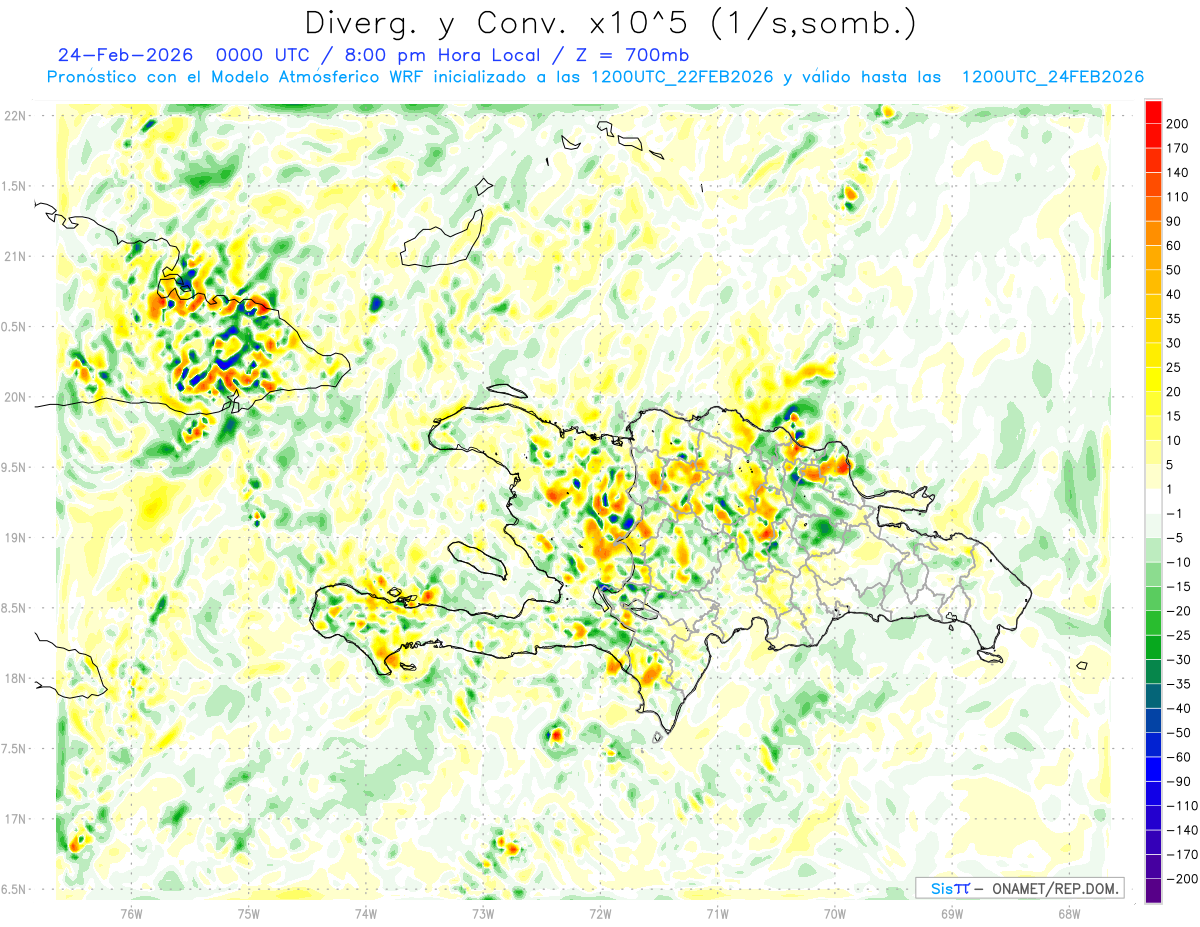This screenshot has width=1200, height=927.
Task: Click the "22N" latitude label
Action: point(15,116)
